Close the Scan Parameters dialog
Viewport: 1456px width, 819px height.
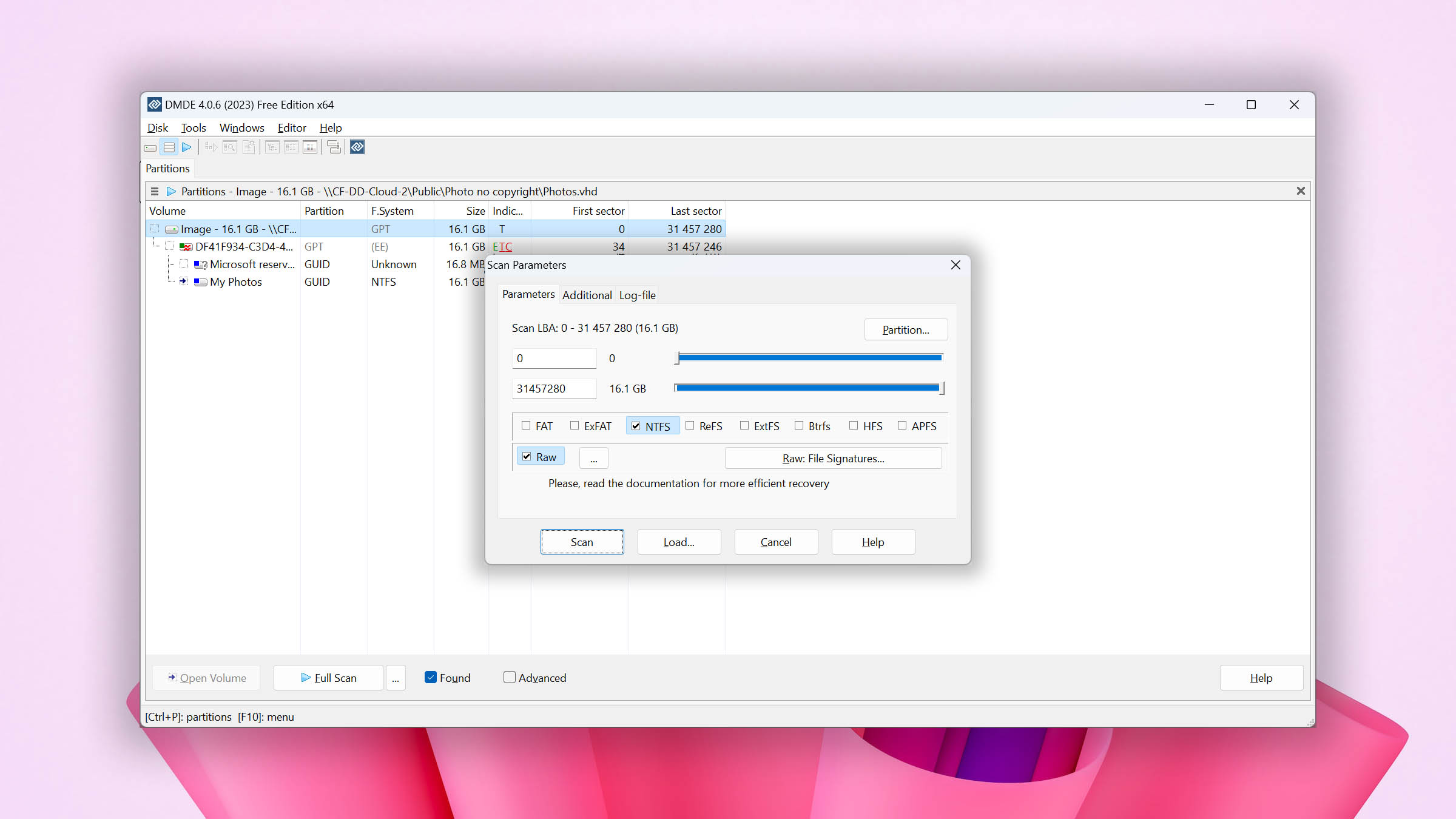tap(955, 265)
